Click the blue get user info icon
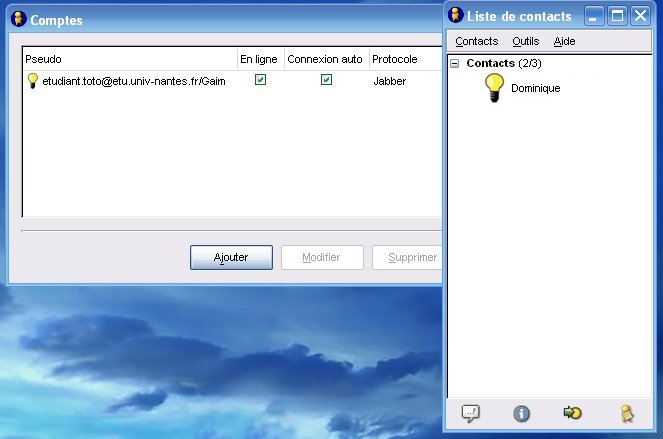The width and height of the screenshot is (663, 439). coord(521,412)
